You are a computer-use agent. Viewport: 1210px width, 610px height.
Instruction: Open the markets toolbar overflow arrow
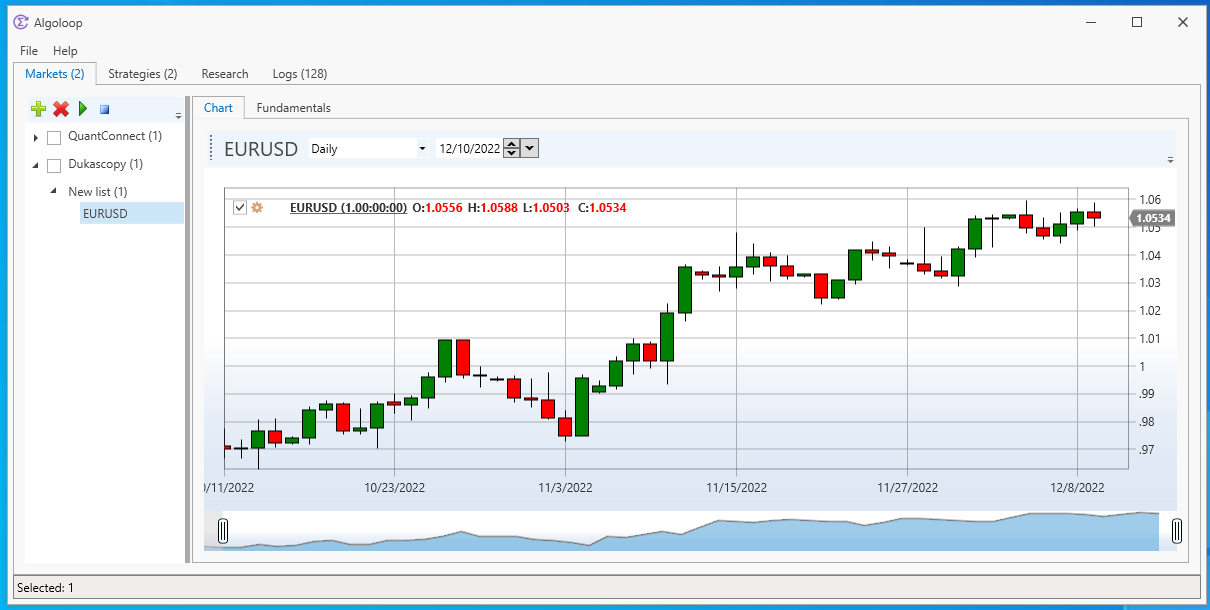click(x=178, y=116)
